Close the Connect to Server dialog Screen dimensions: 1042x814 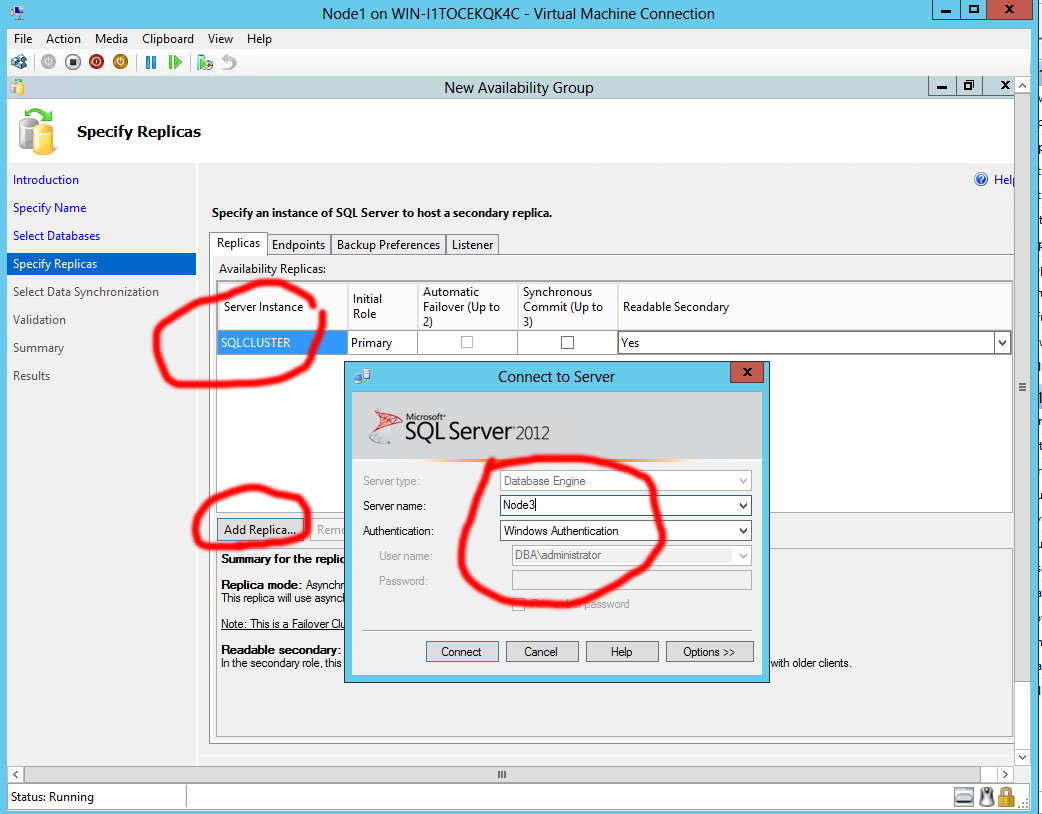pyautogui.click(x=747, y=372)
